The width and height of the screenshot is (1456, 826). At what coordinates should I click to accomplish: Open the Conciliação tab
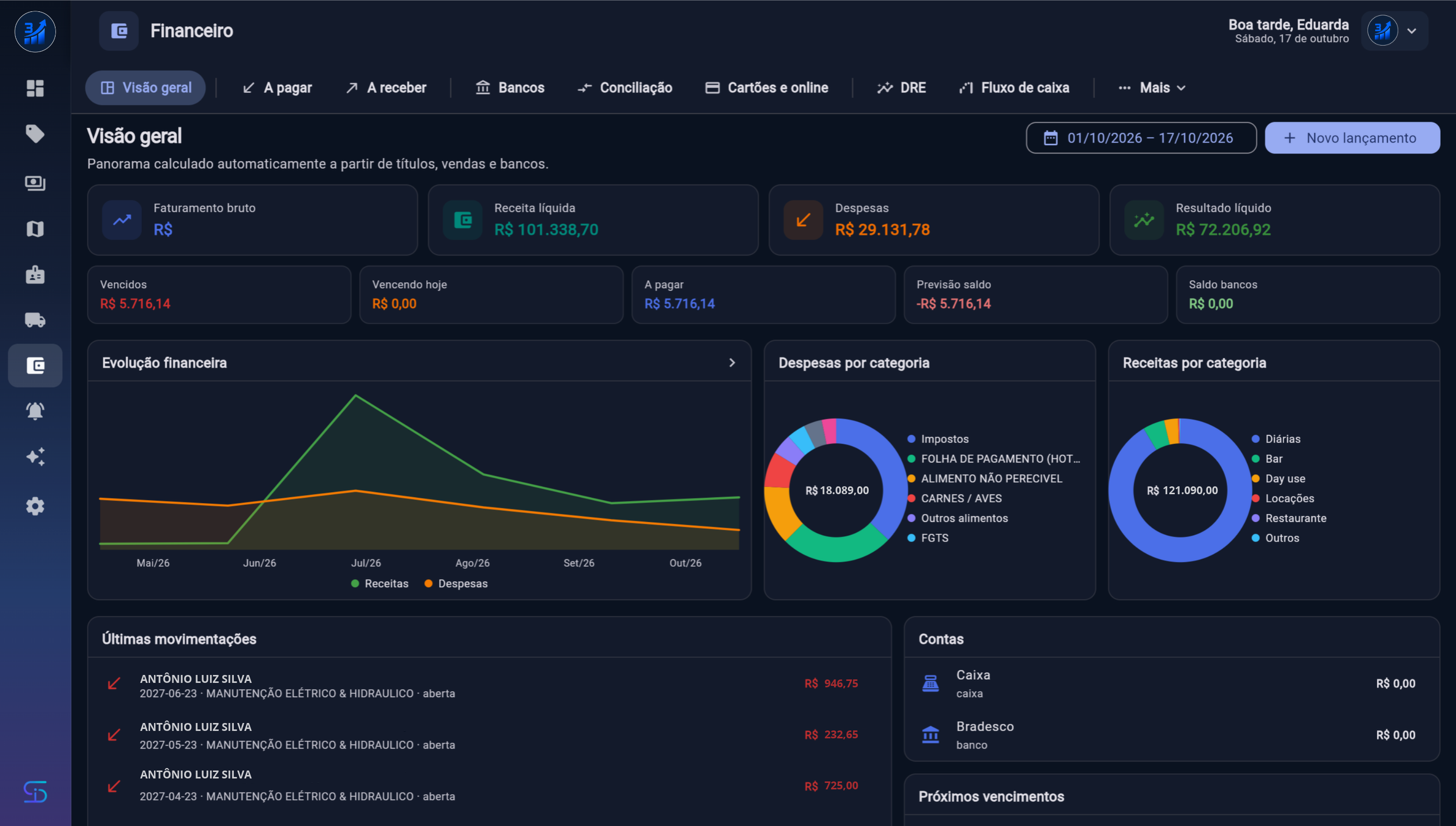coord(624,87)
